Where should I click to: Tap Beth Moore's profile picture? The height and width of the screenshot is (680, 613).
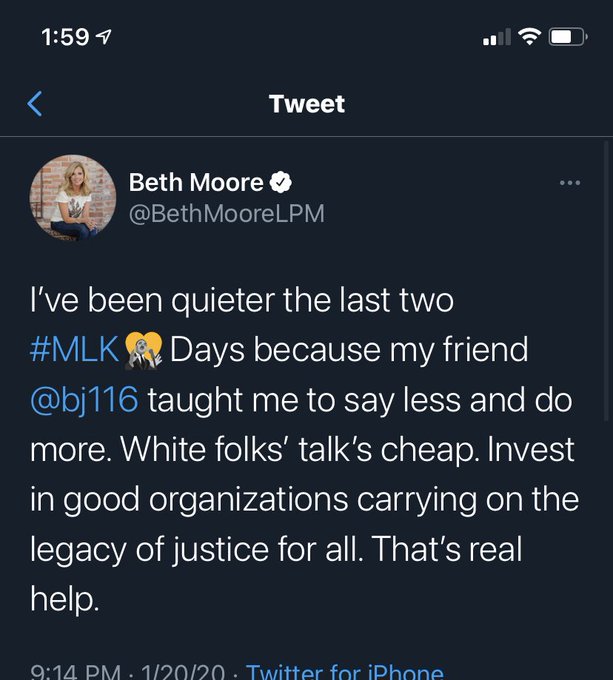[73, 197]
